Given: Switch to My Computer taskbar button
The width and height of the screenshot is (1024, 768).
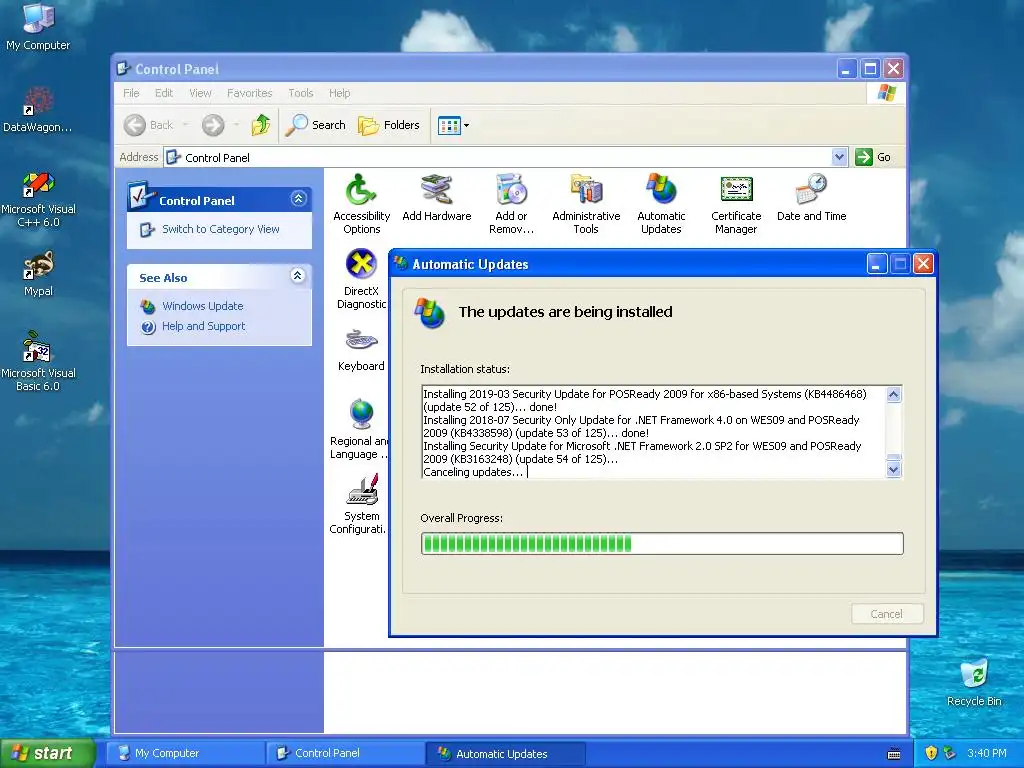Looking at the screenshot, I should [x=184, y=753].
